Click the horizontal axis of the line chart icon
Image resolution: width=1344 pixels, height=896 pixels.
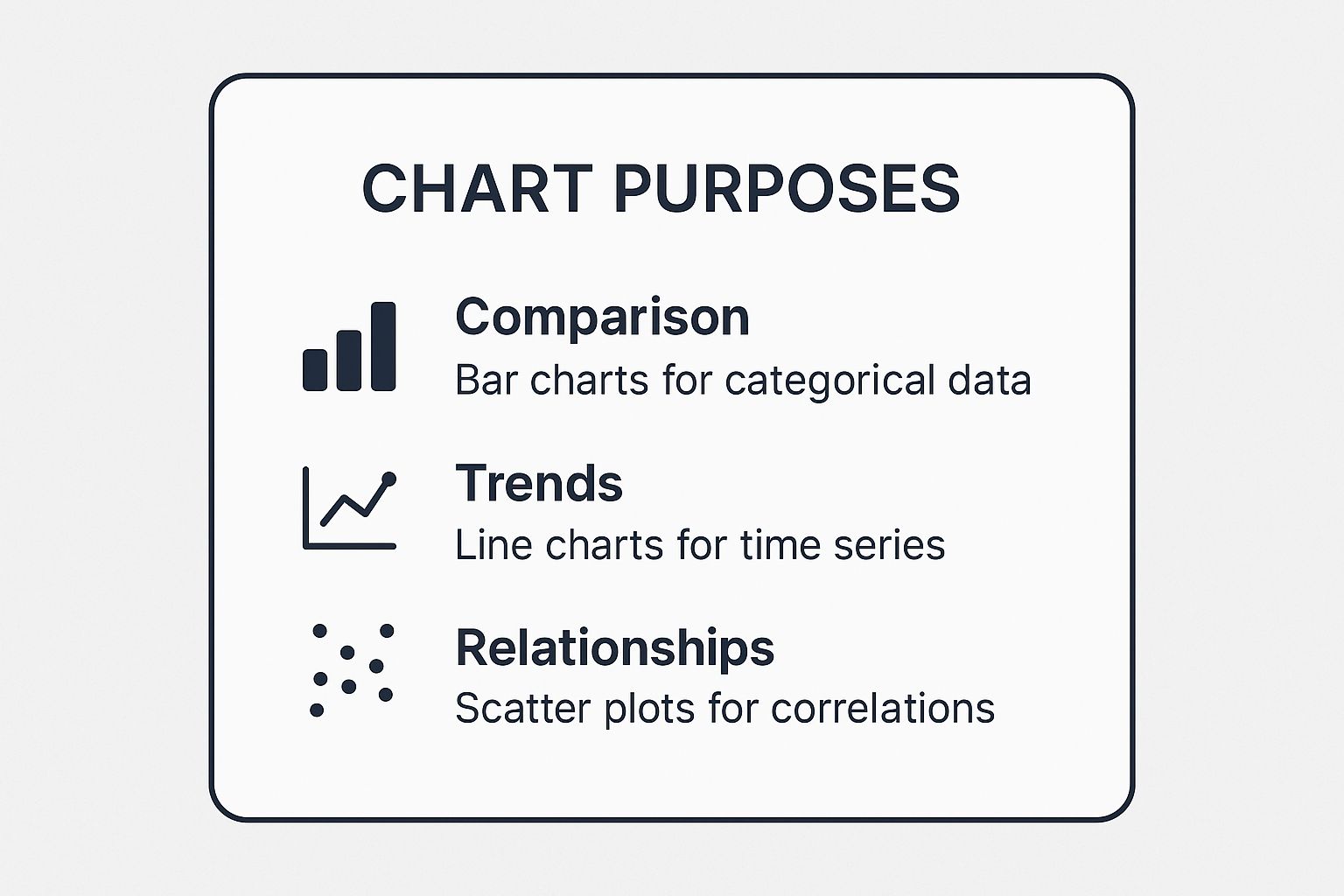pos(350,547)
